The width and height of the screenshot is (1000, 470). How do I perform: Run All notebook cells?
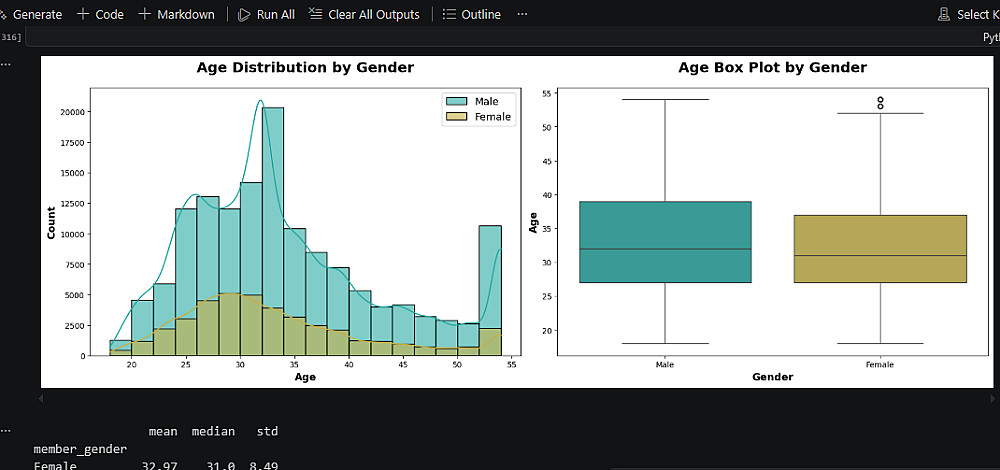(266, 14)
